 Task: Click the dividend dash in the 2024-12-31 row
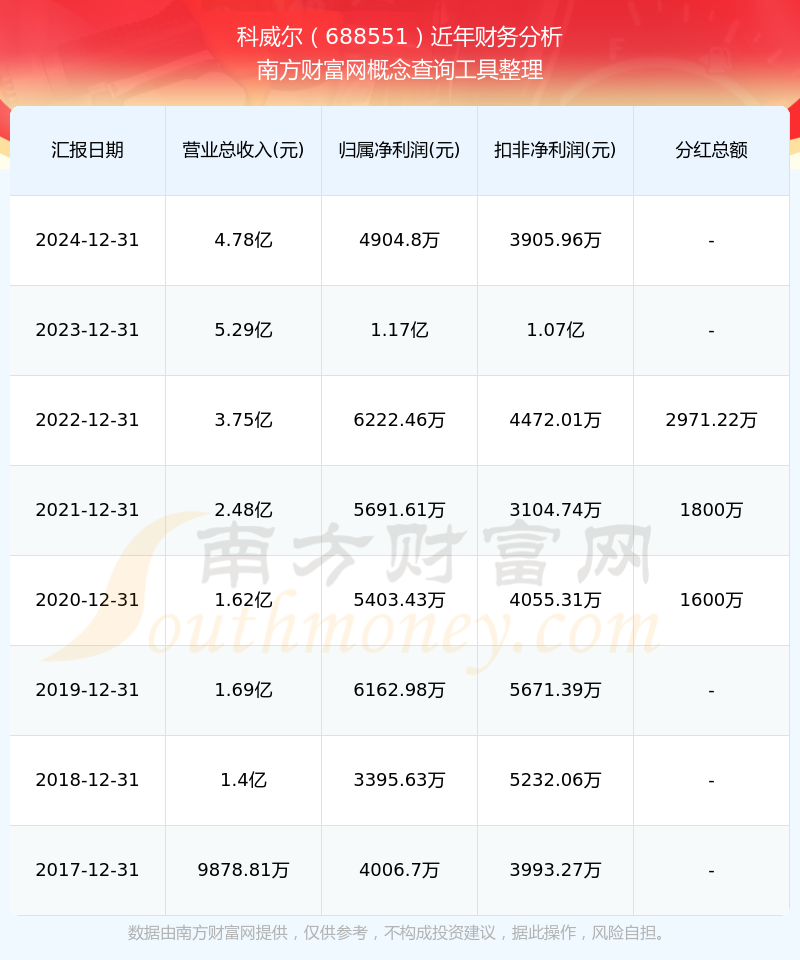coord(711,241)
